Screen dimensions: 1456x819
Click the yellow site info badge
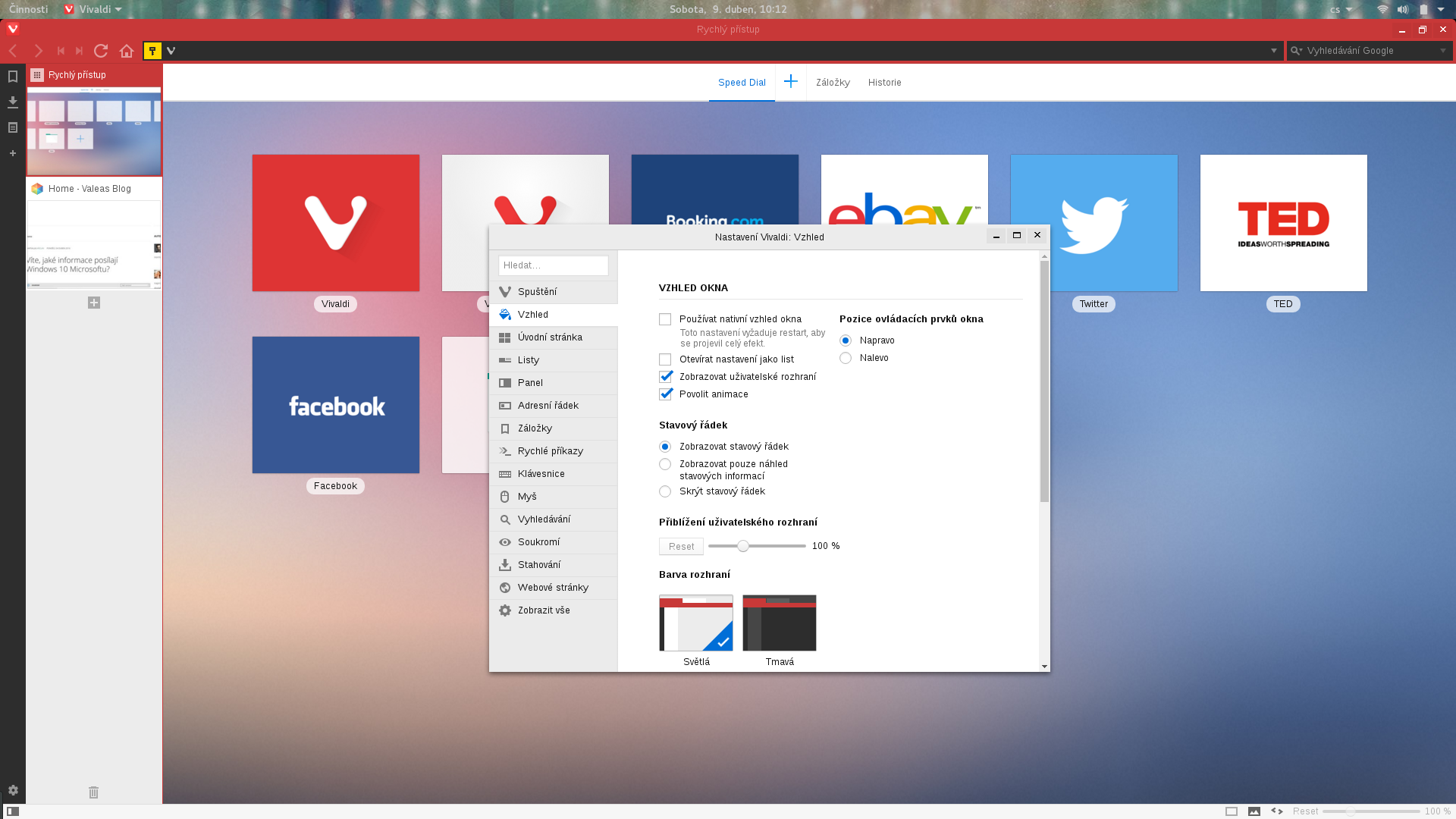(152, 51)
